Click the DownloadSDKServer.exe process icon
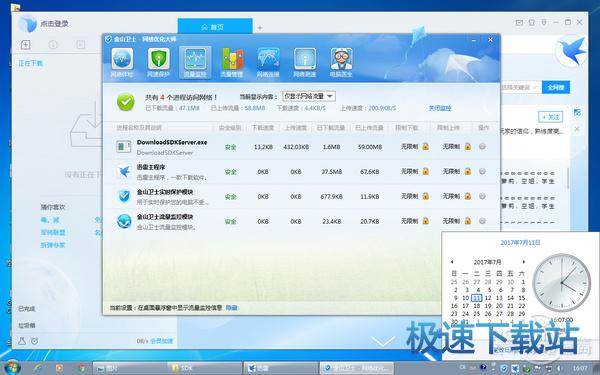The width and height of the screenshot is (600, 375). (x=124, y=147)
